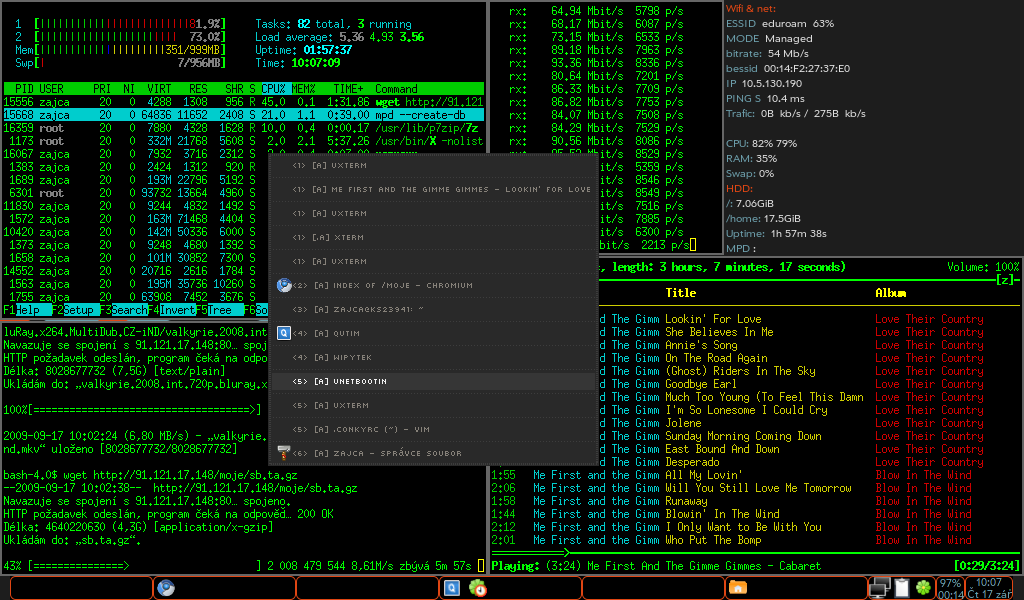Click F4 Invert in htop's function bar

point(172,310)
